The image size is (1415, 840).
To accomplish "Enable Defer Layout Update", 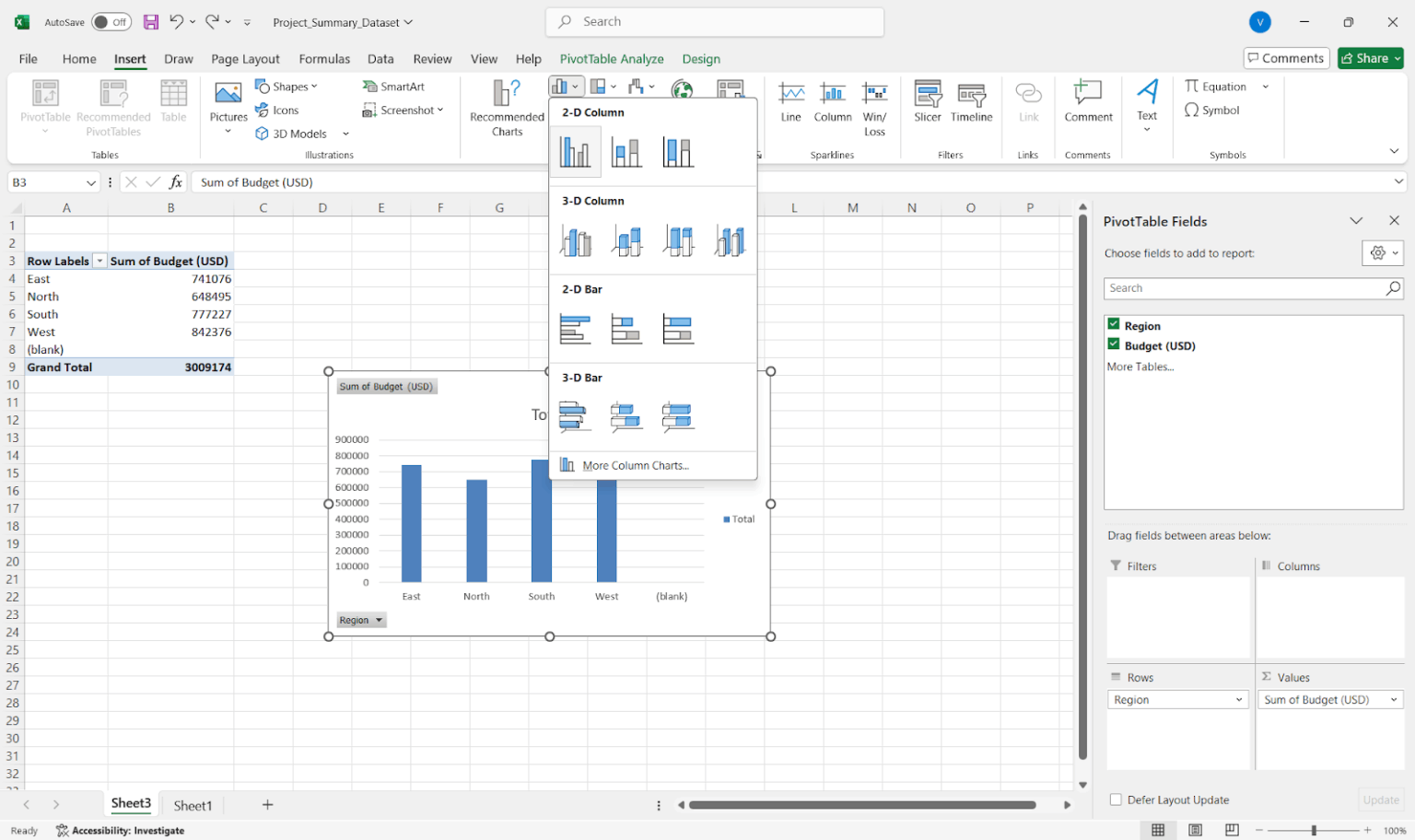I will tap(1116, 799).
